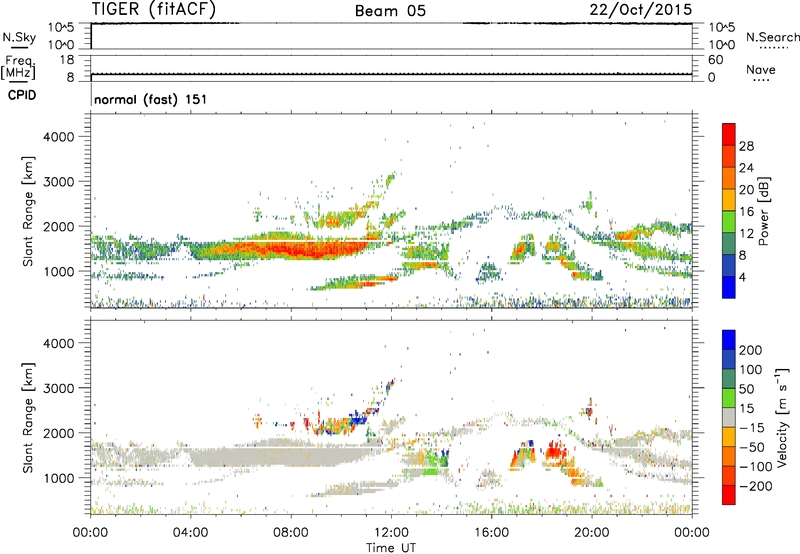Pick the Velocity color bar segment between -200 and -100
The height and width of the screenshot is (554, 800).
(x=729, y=475)
